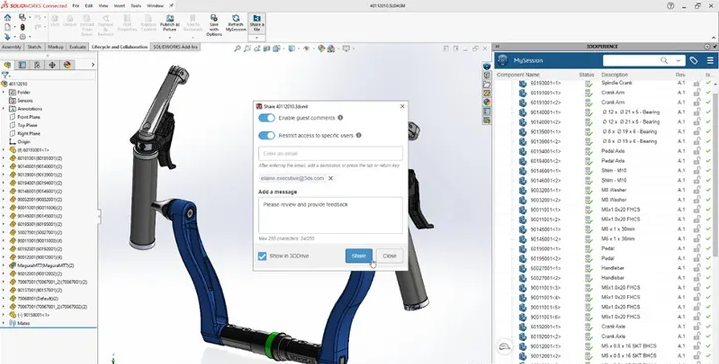The width and height of the screenshot is (719, 364).
Task: Click the tag icon in MySession header
Action: click(694, 61)
